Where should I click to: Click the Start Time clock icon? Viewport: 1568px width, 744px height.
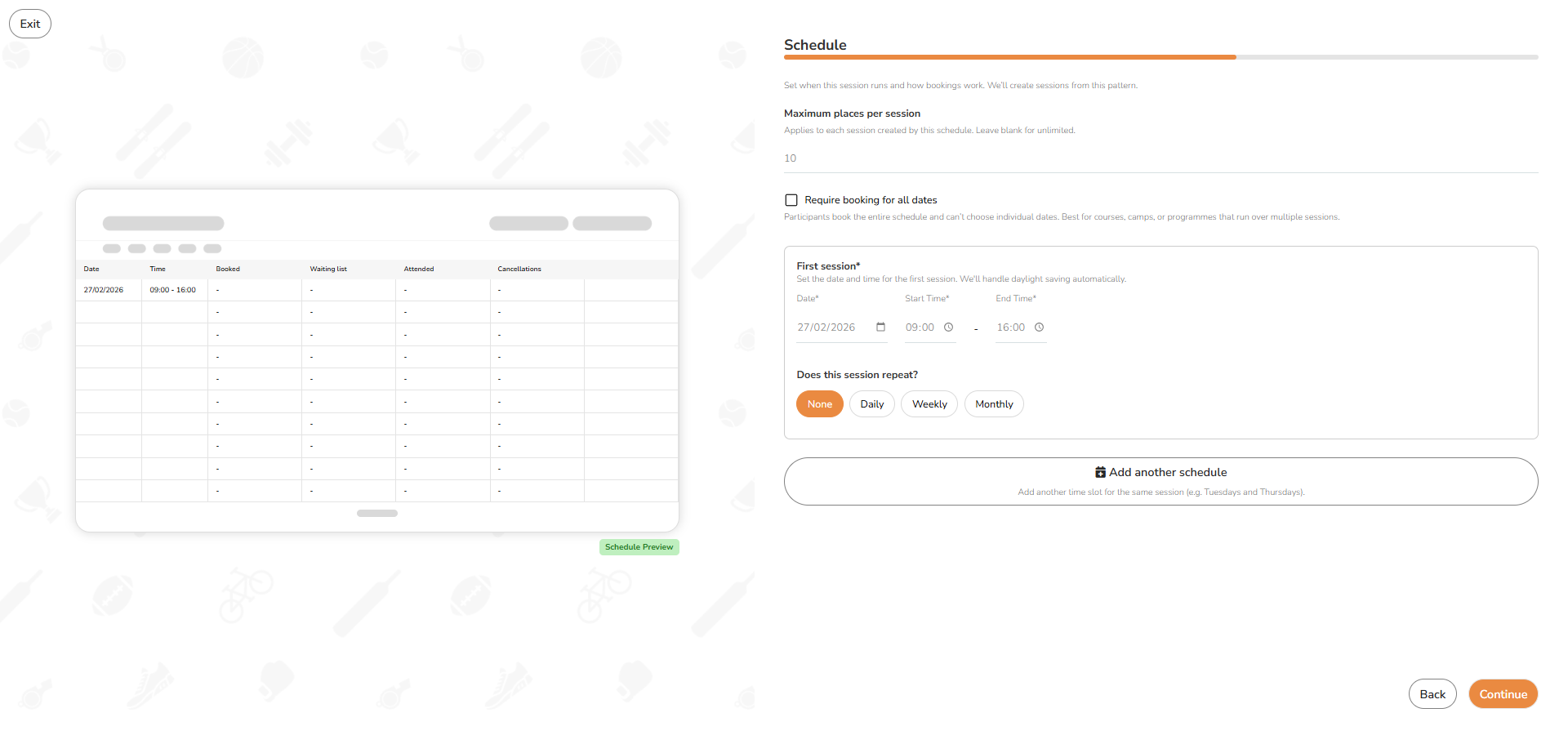(x=948, y=327)
